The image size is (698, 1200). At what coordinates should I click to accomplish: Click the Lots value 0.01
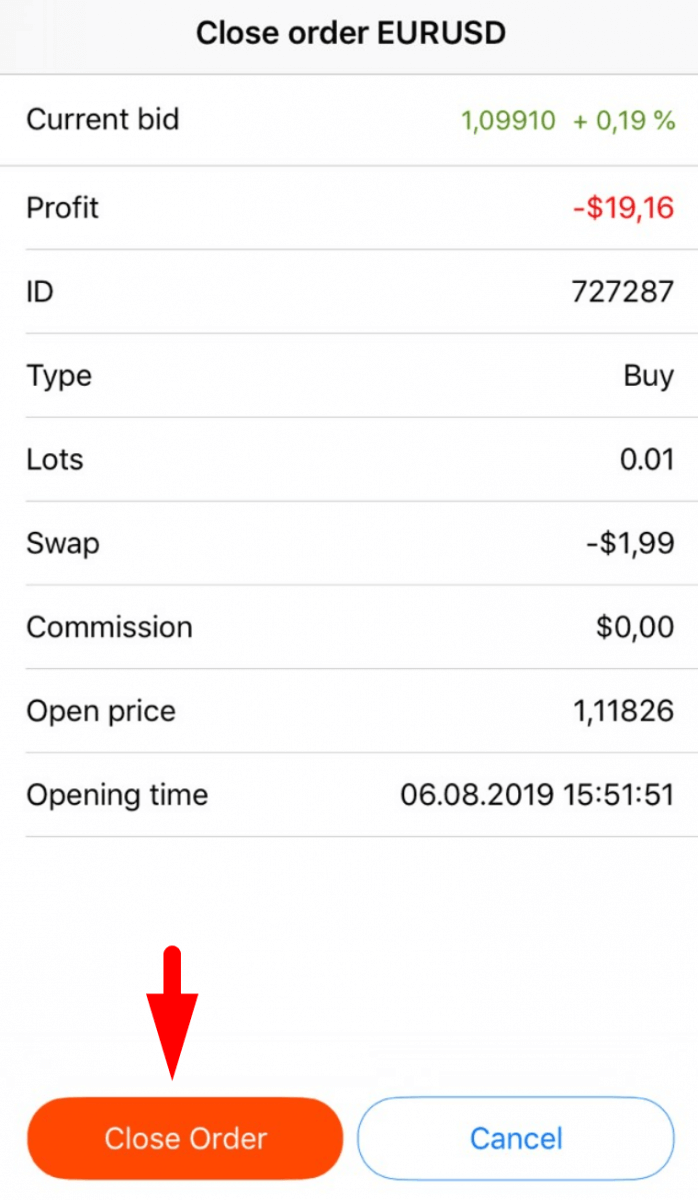pos(647,459)
